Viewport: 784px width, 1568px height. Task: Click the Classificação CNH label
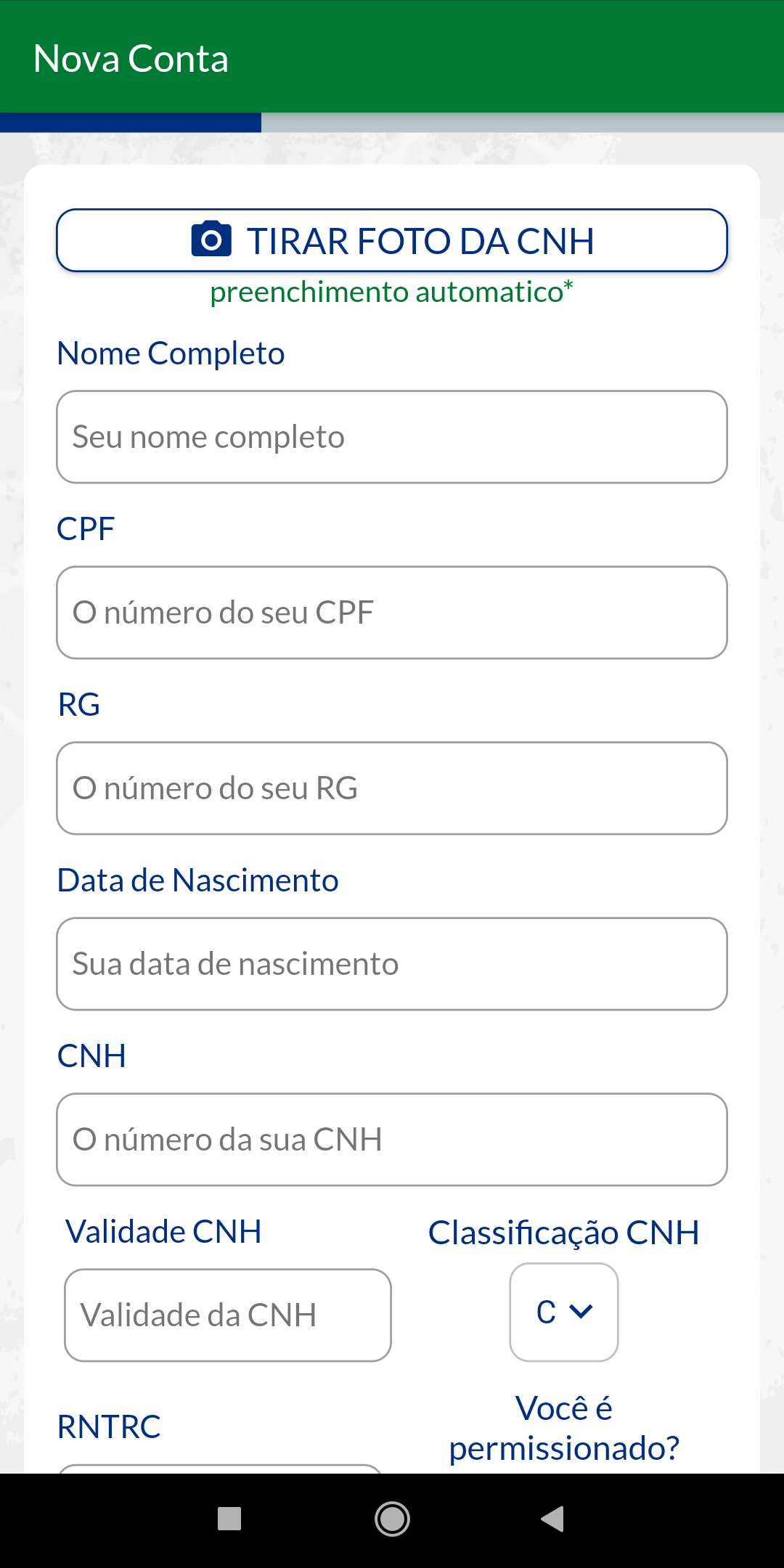563,1233
